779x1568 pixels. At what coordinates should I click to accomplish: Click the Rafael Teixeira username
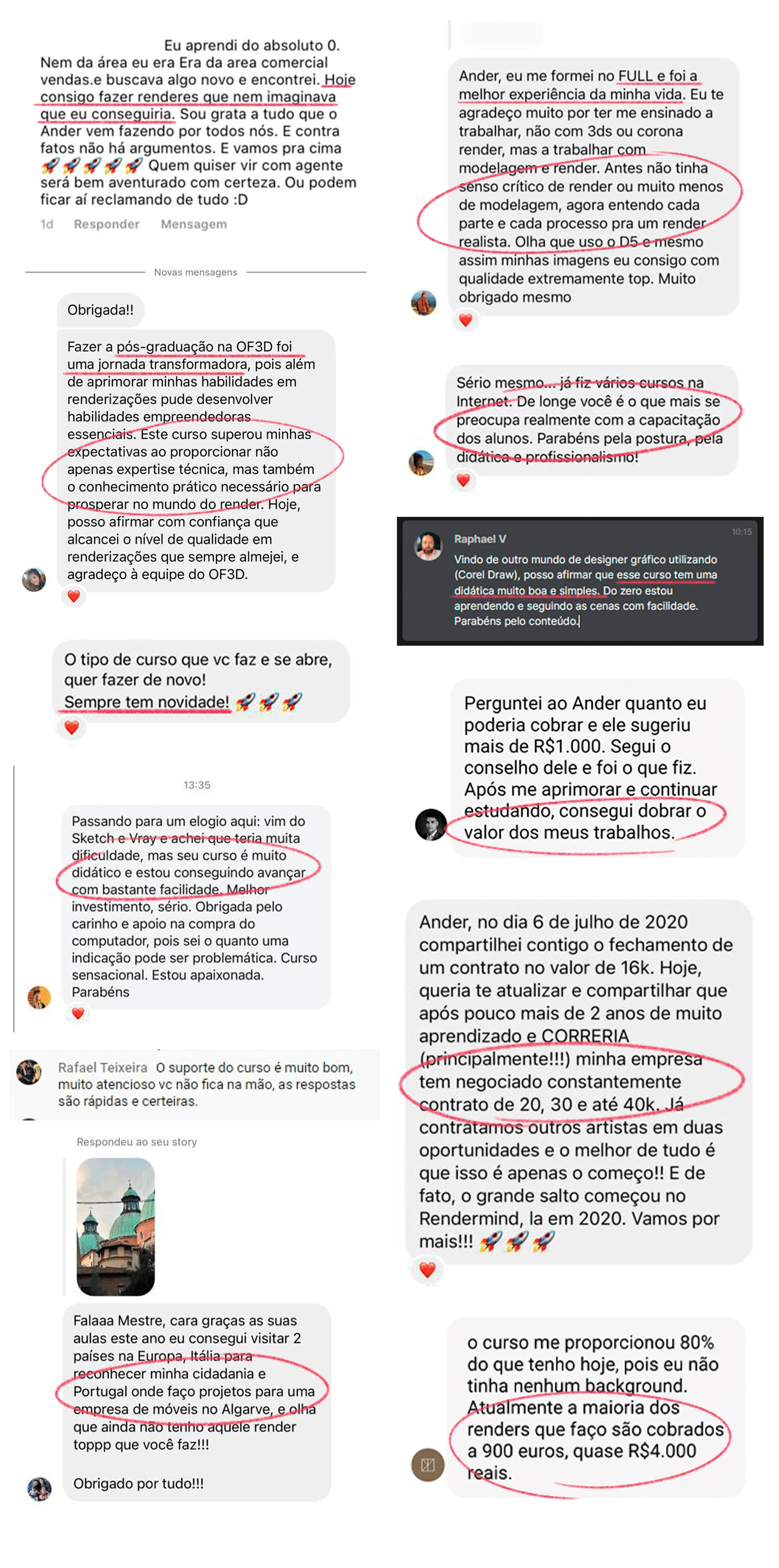103,1068
